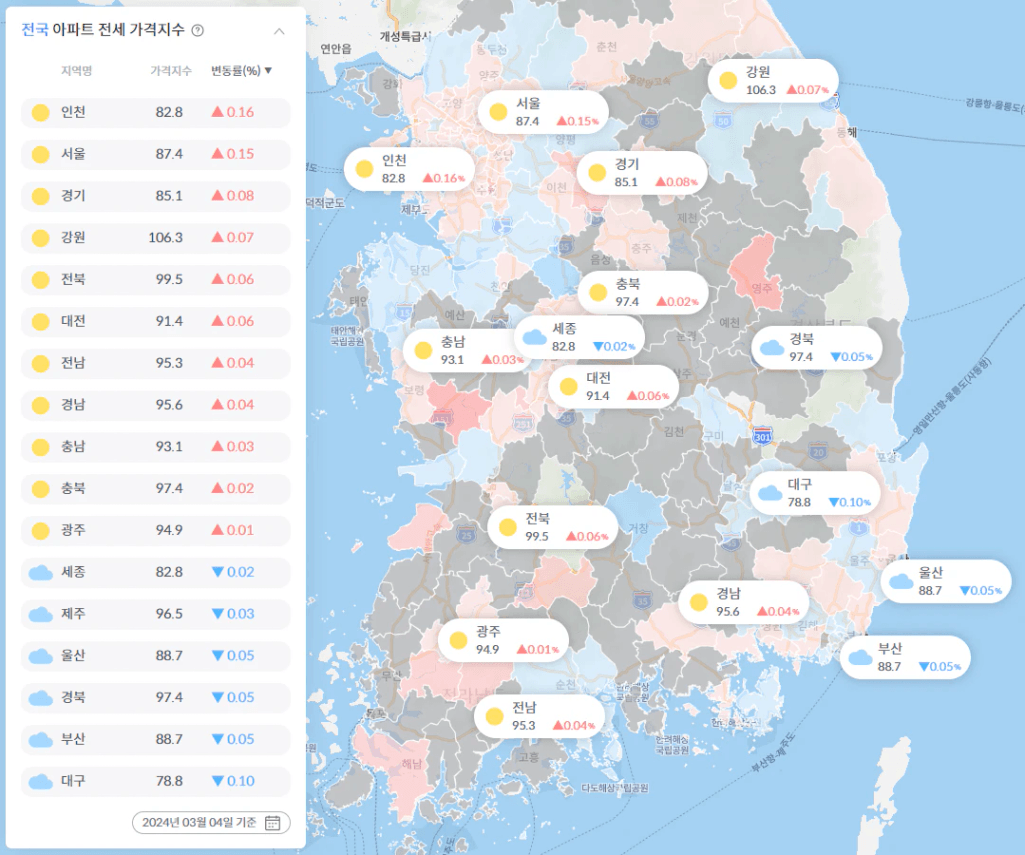Collapse the price index panel with chevron

point(279,31)
